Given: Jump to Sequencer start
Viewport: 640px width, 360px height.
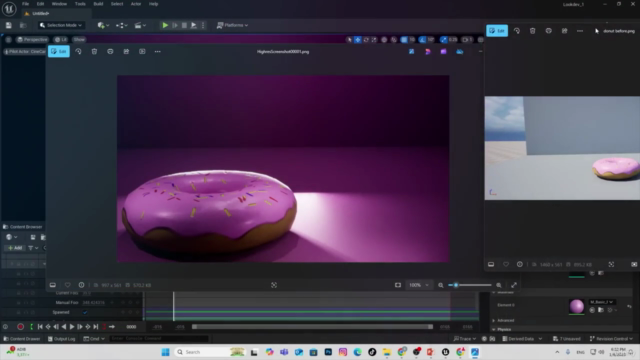Looking at the screenshot, I should tap(40, 327).
